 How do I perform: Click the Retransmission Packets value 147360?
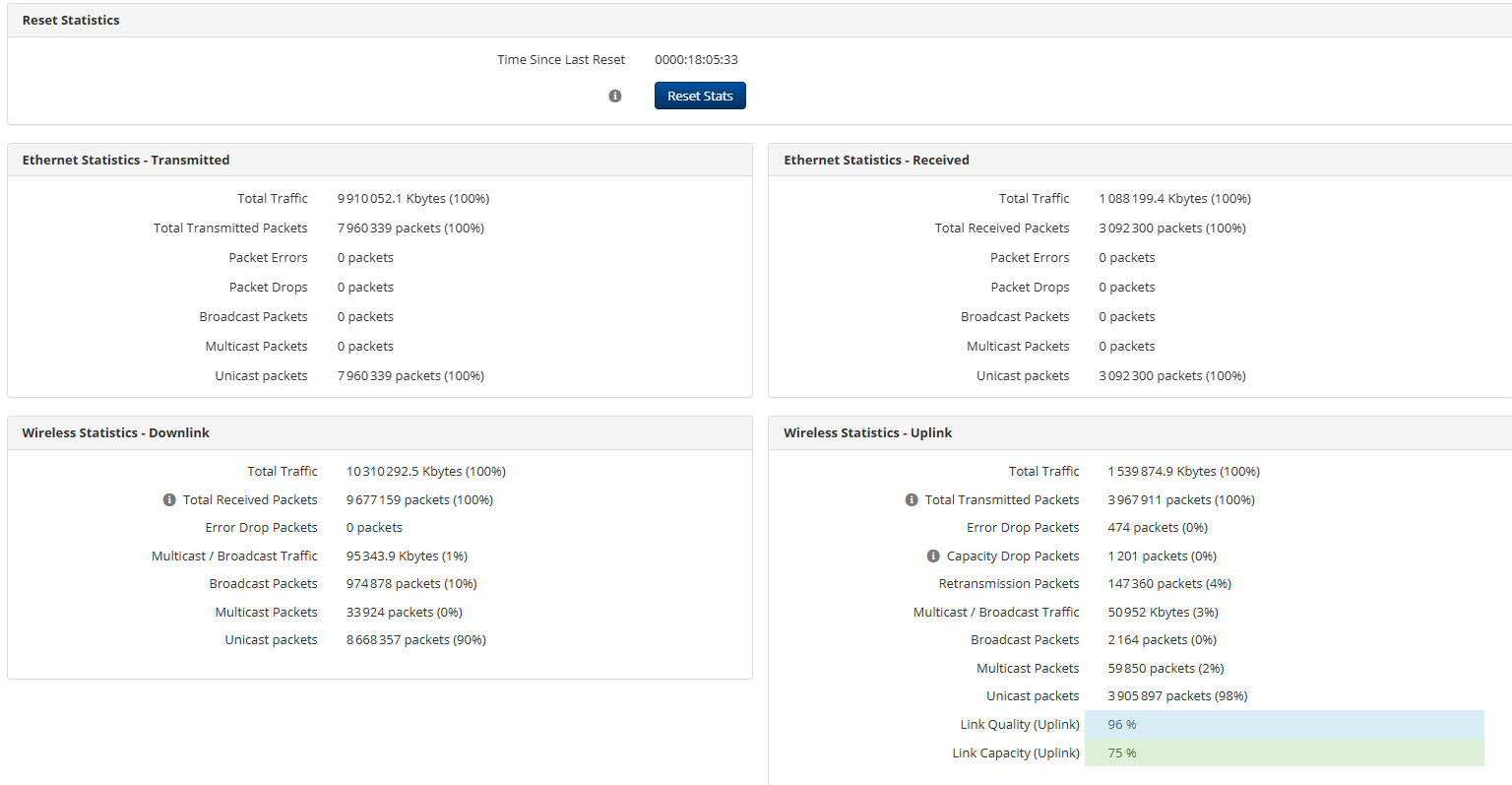click(x=1168, y=583)
